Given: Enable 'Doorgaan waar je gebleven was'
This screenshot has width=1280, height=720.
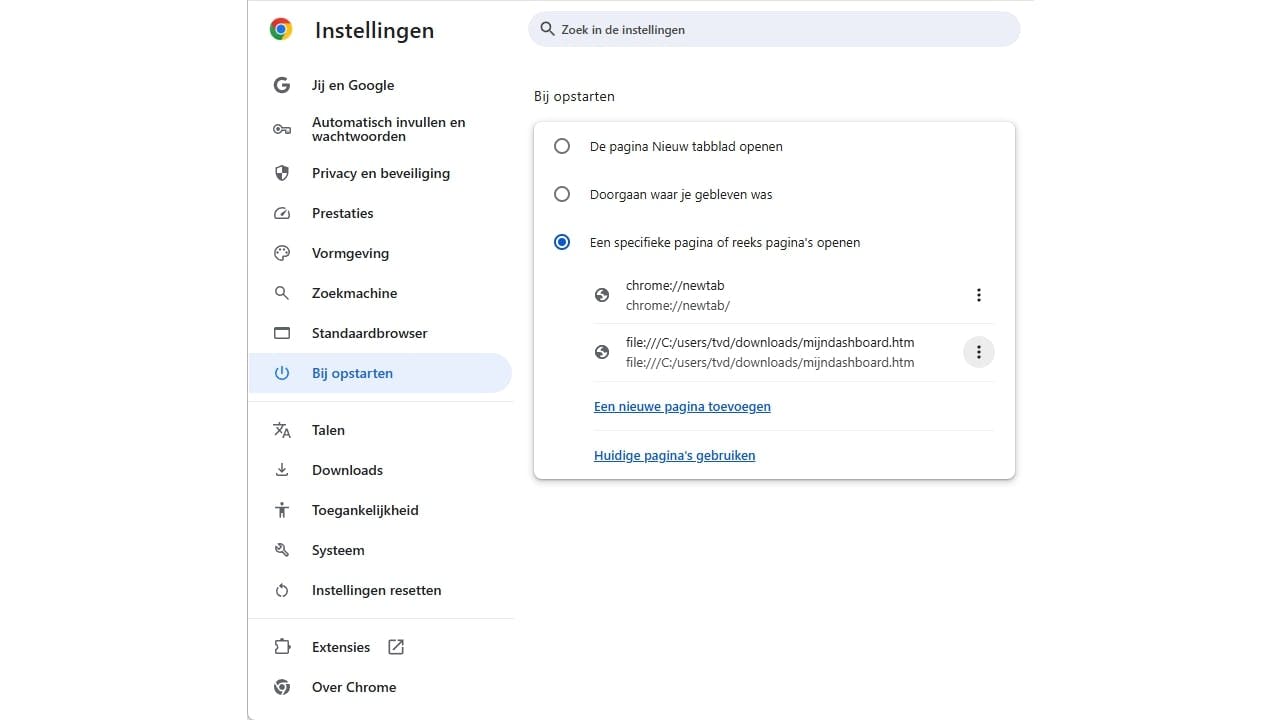Looking at the screenshot, I should [562, 194].
